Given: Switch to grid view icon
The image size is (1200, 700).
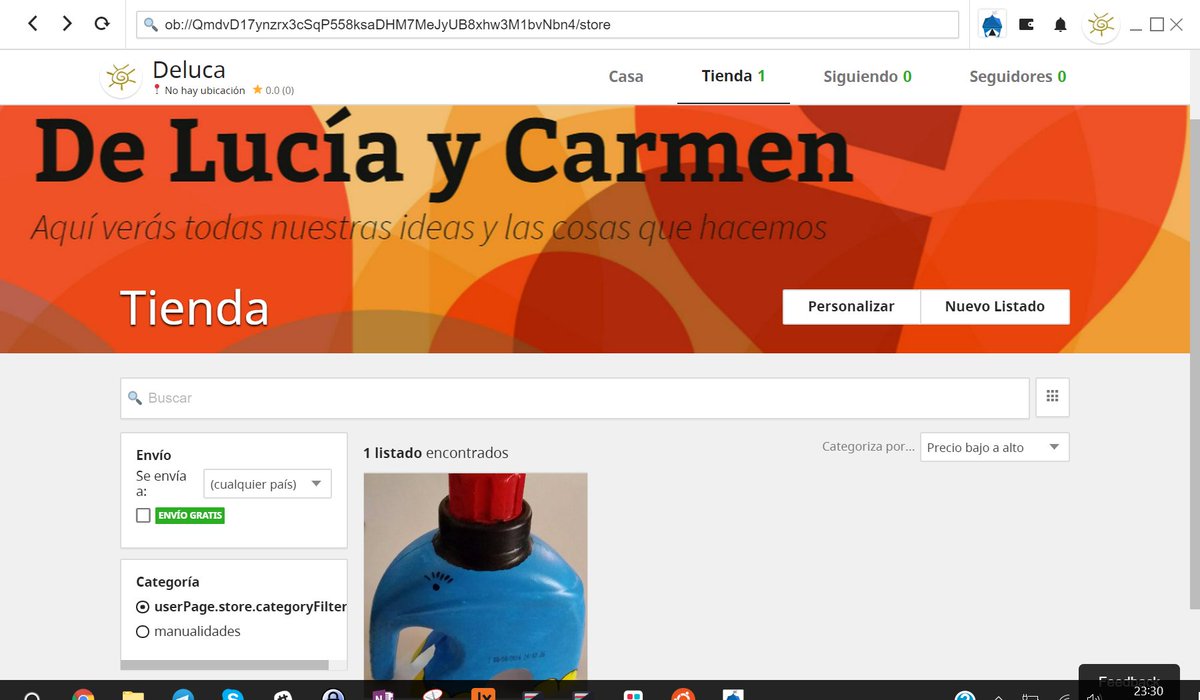Looking at the screenshot, I should click(1052, 397).
